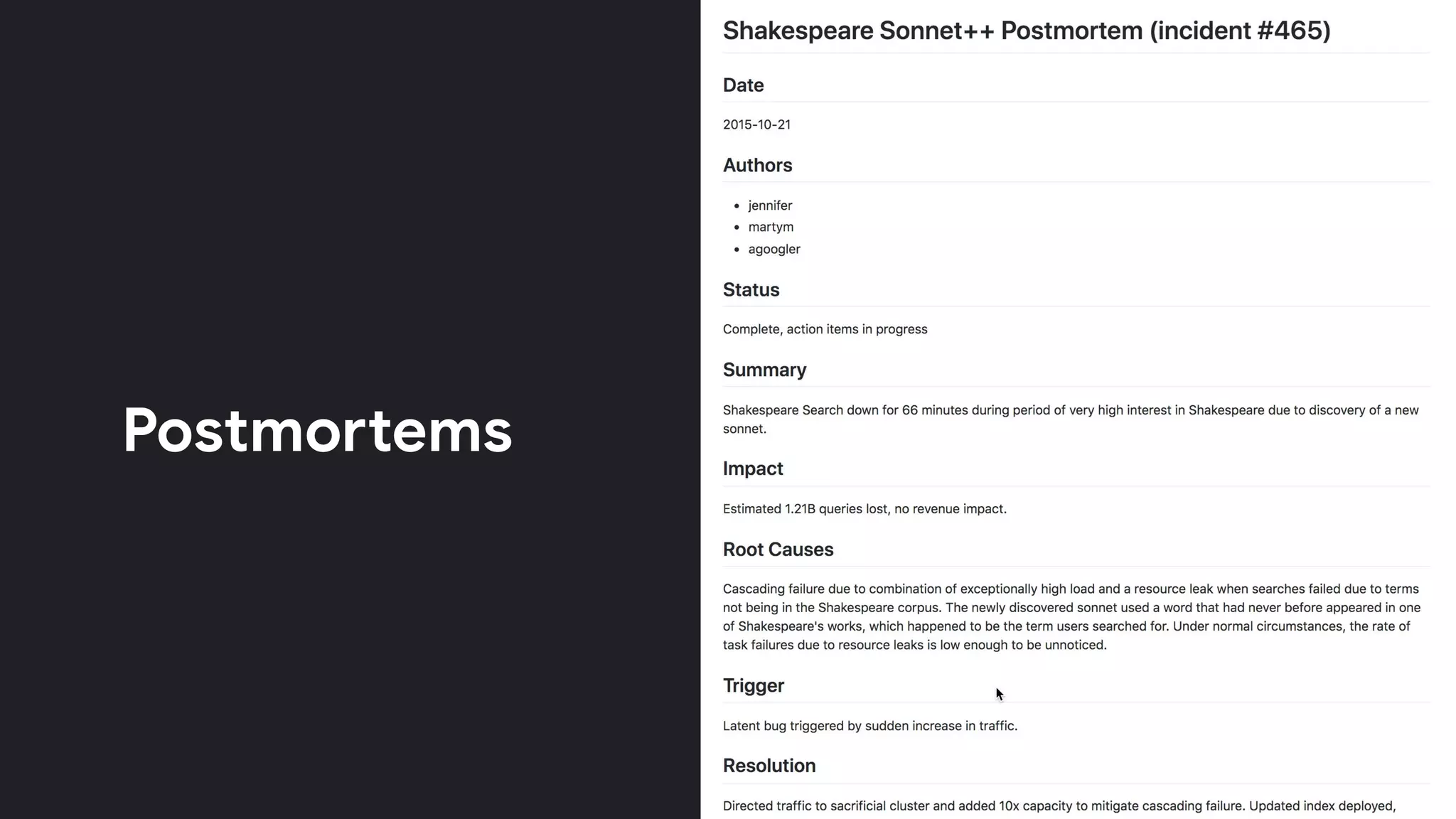The width and height of the screenshot is (1456, 819).
Task: Click the "Complete, action items in progress" text
Action: click(x=825, y=329)
